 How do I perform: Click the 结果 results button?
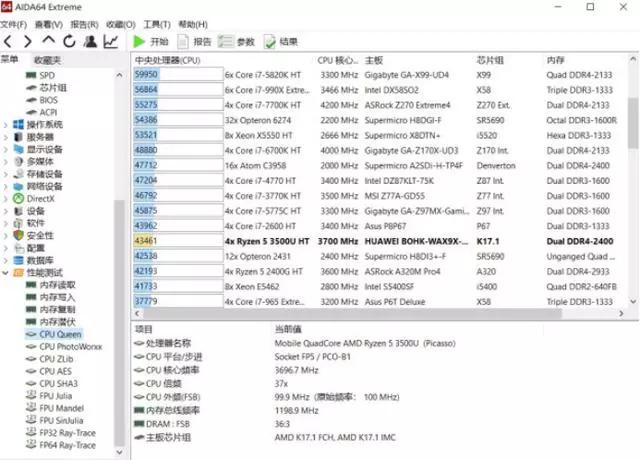(281, 42)
